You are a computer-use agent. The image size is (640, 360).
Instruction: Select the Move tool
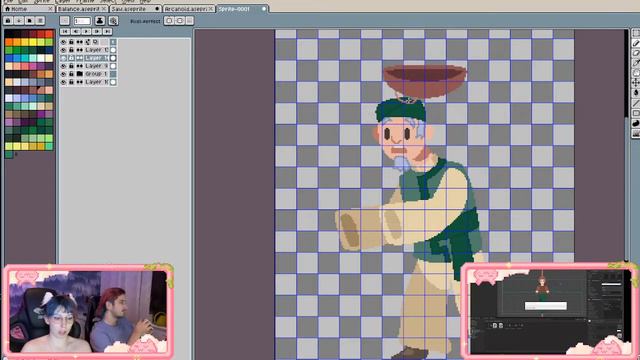point(636,83)
